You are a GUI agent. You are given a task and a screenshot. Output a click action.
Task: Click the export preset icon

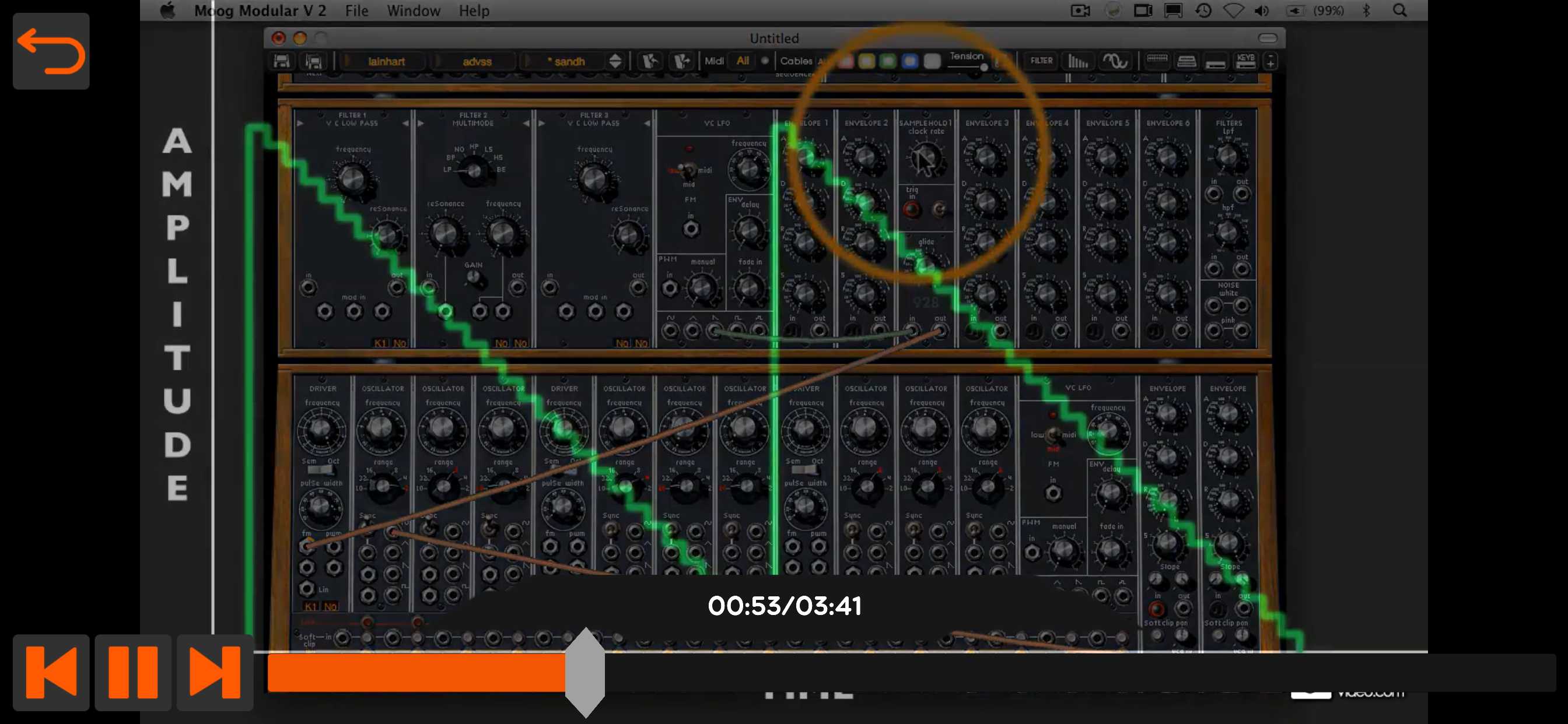(682, 61)
